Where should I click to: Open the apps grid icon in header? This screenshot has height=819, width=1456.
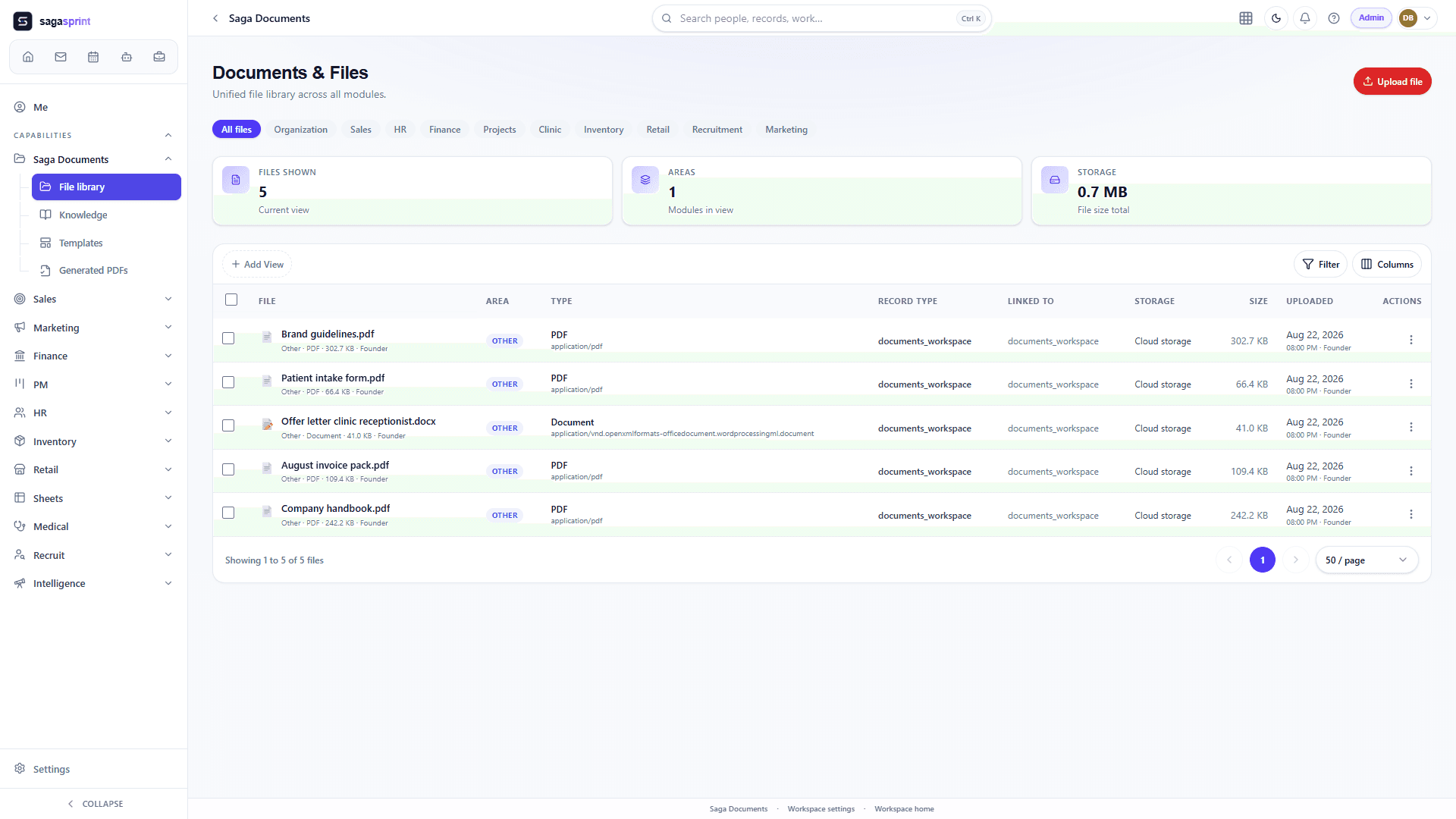1246,18
